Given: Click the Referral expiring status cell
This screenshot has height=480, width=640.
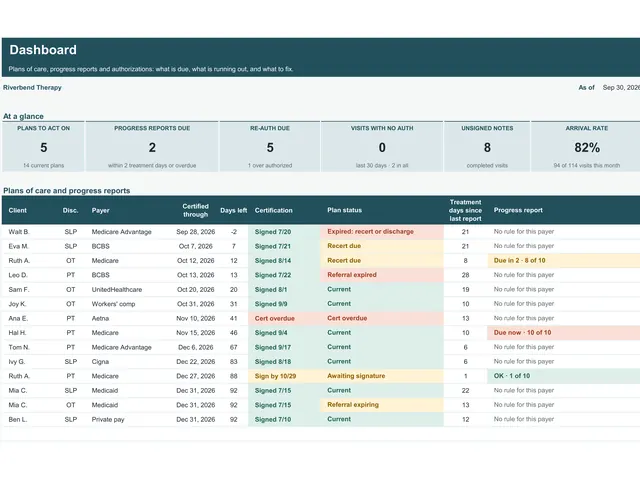Looking at the screenshot, I should 382,405.
